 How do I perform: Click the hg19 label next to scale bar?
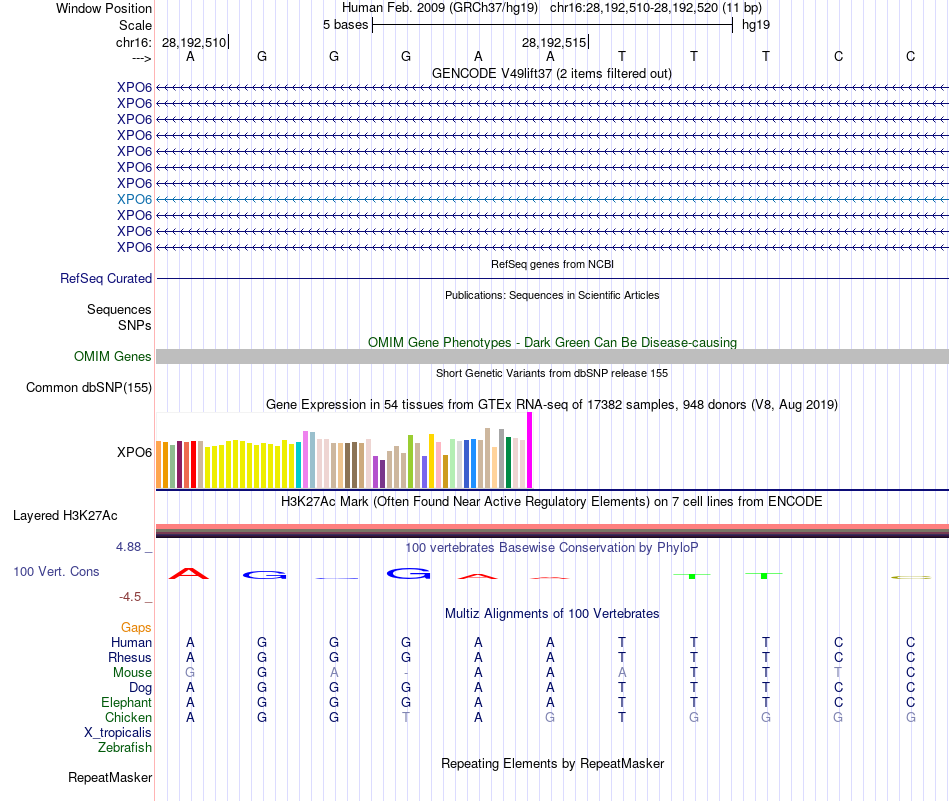(x=756, y=25)
